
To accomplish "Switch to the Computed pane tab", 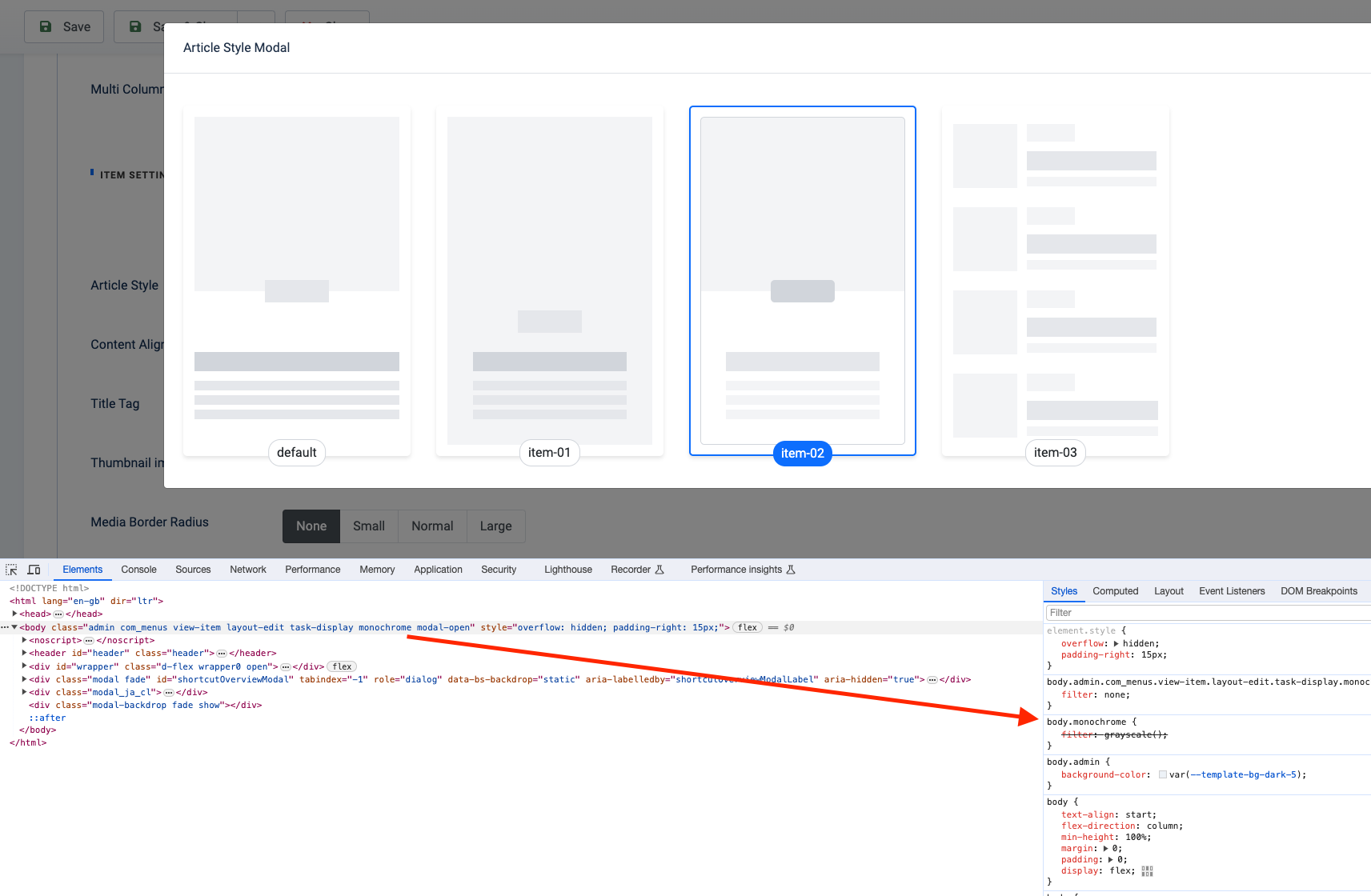I will tap(1115, 591).
